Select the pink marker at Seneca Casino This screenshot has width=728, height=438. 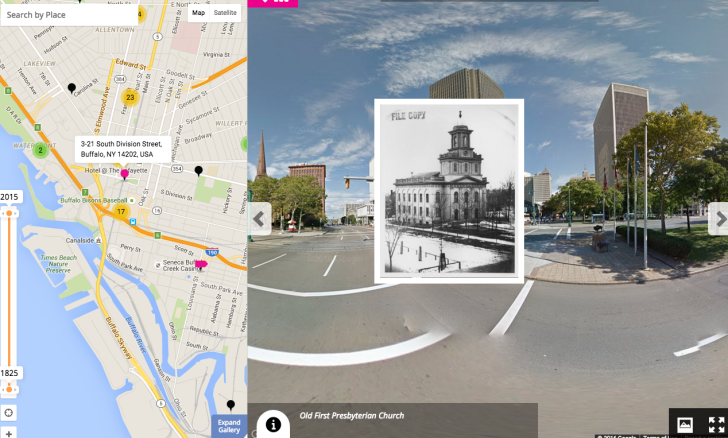[200, 264]
